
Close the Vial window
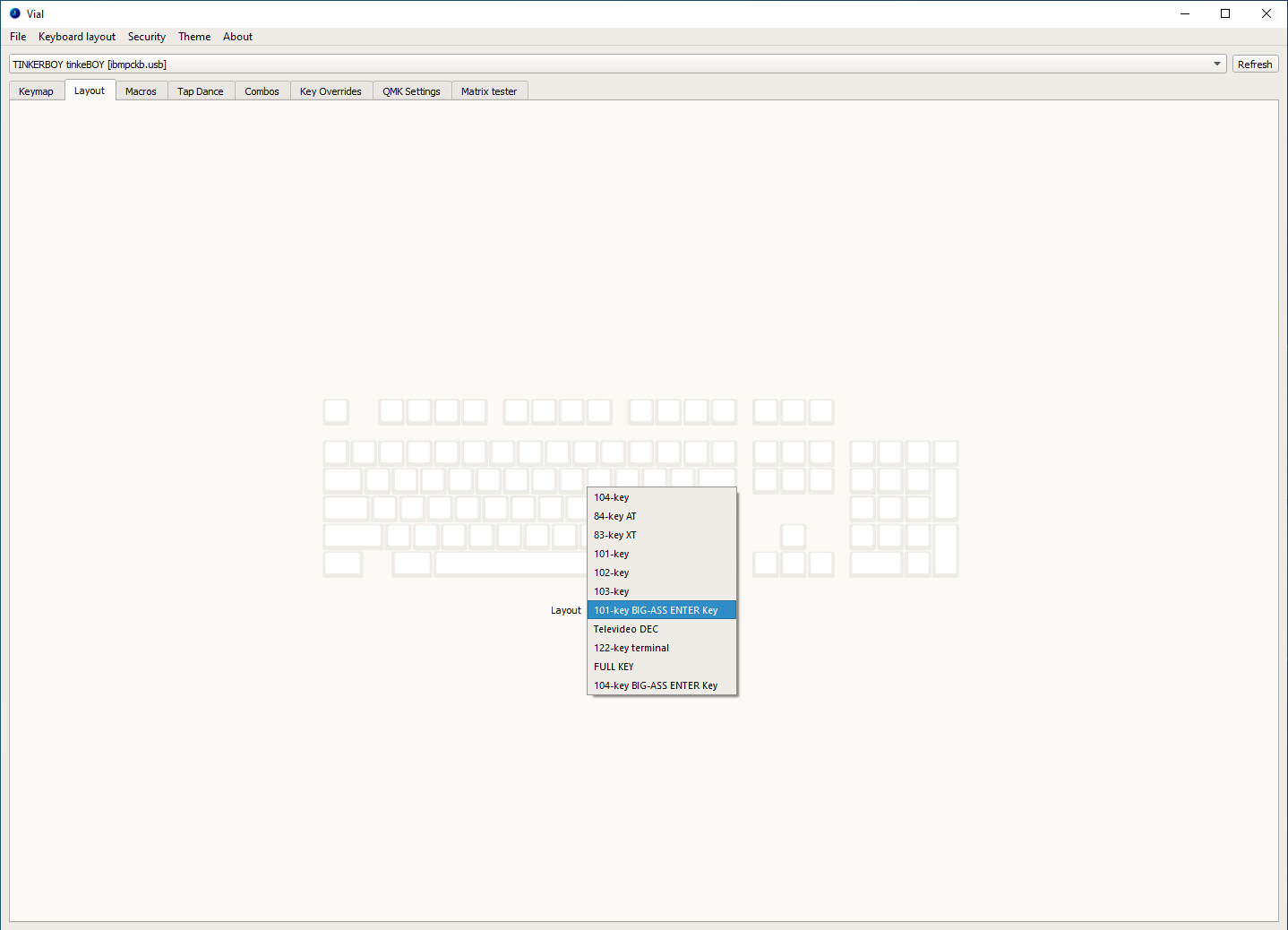[1267, 13]
